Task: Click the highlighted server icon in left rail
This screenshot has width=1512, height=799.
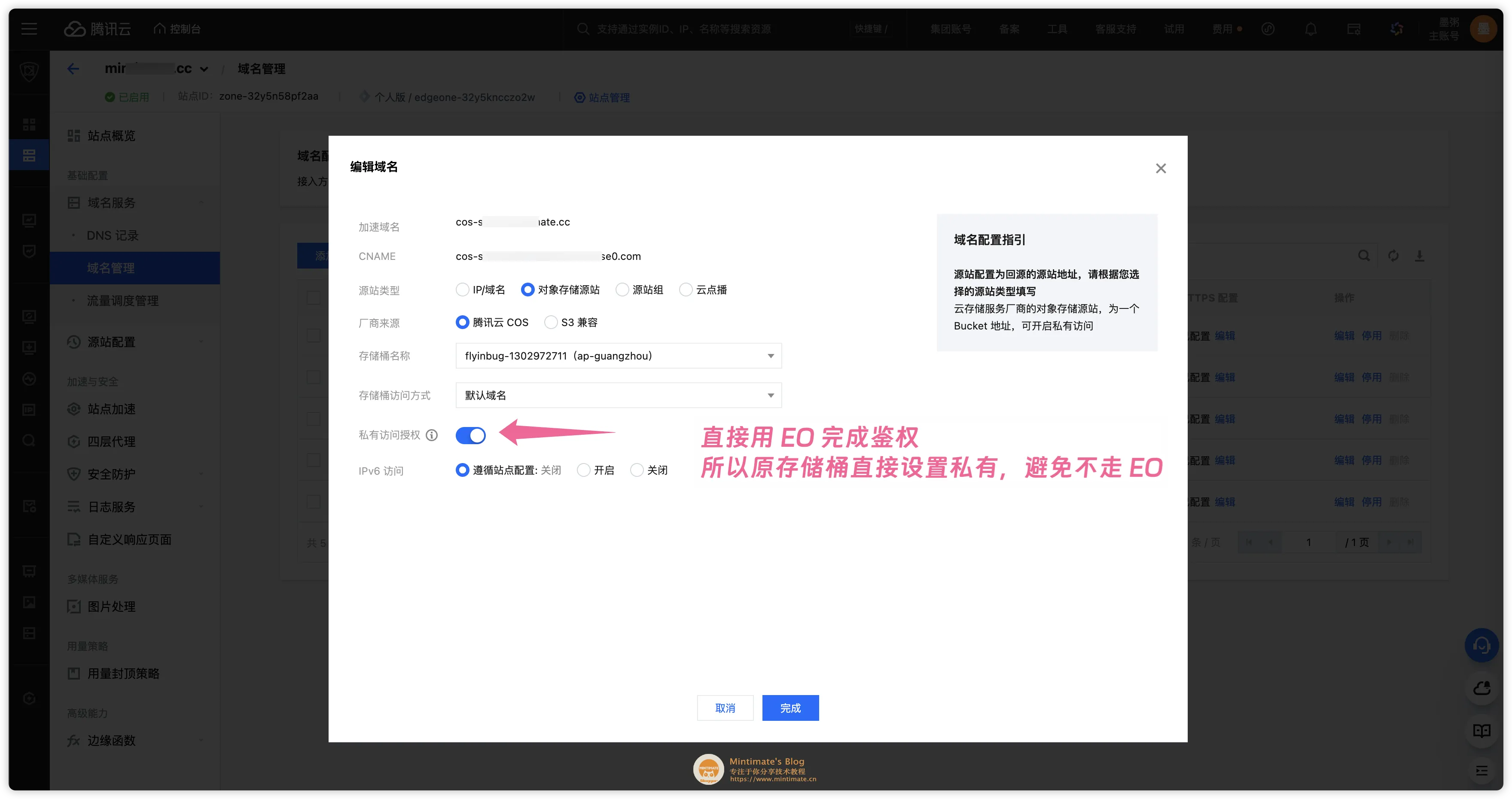Action: pyautogui.click(x=29, y=155)
